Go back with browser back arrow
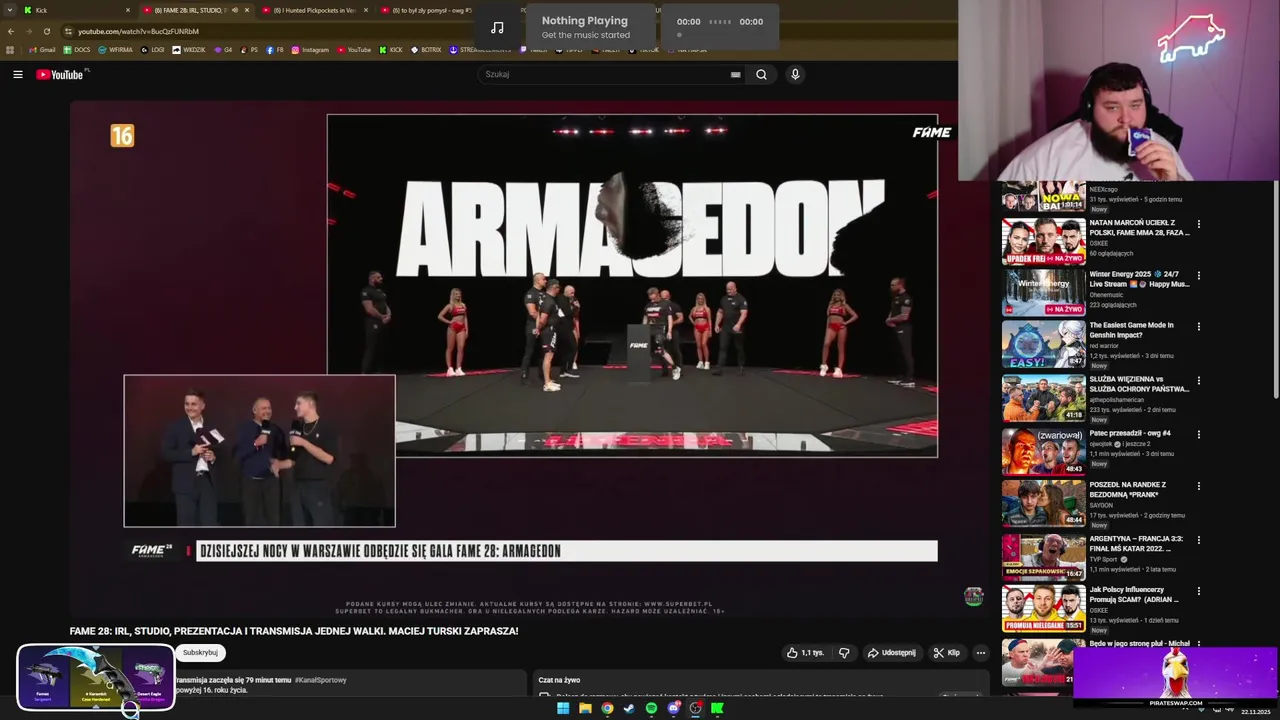1280x720 pixels. [10, 31]
